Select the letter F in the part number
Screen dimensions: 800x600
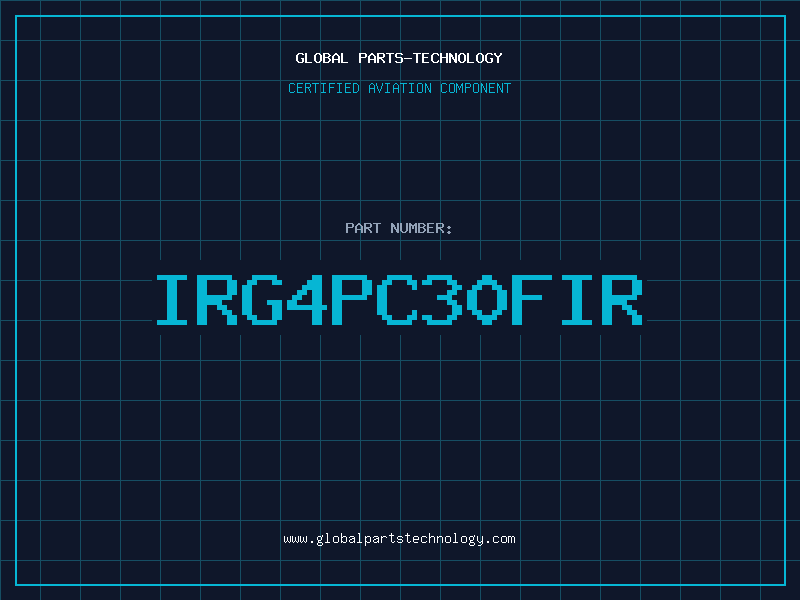pos(532,300)
